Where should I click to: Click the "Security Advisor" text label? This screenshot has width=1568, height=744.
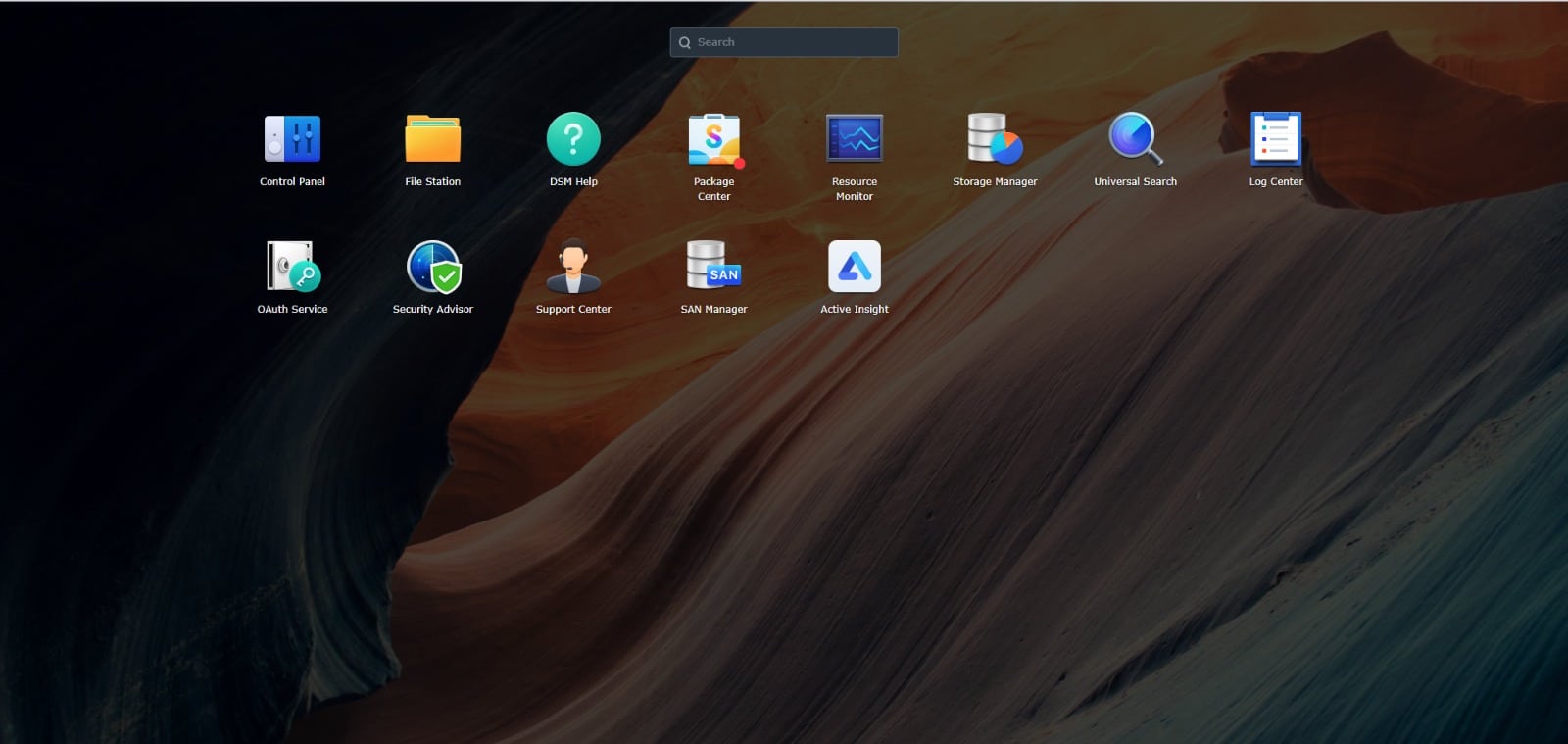pos(432,309)
